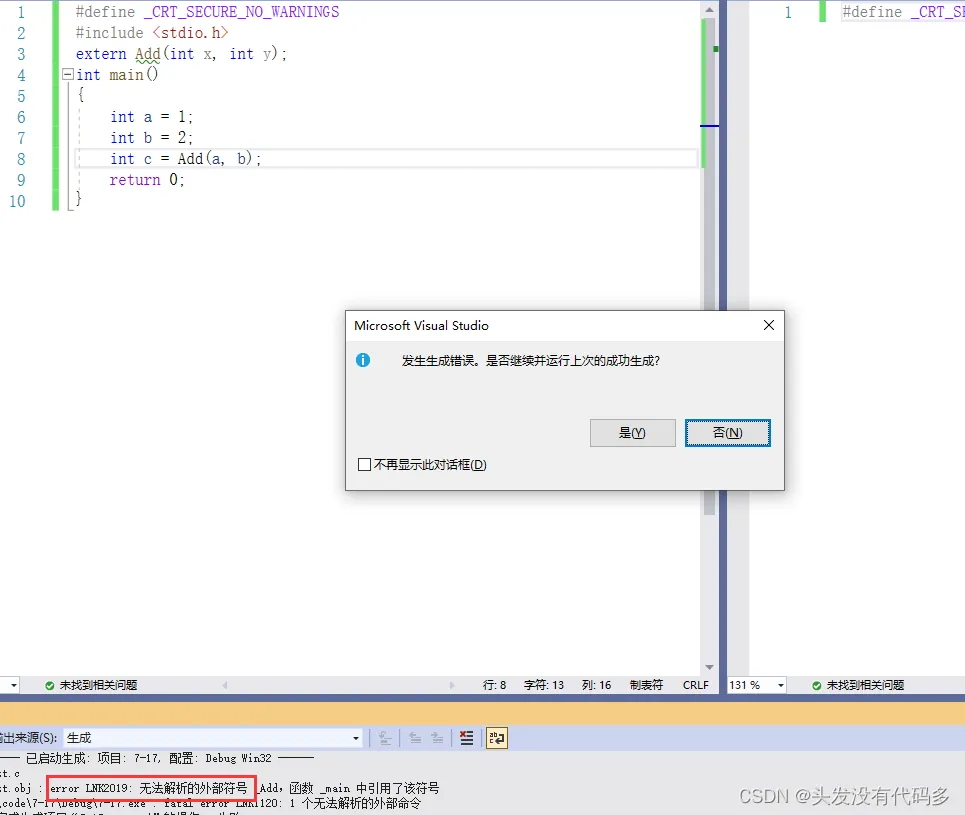Viewport: 965px width, 815px height.
Task: Go to next message in output toolbar
Action: pos(438,737)
